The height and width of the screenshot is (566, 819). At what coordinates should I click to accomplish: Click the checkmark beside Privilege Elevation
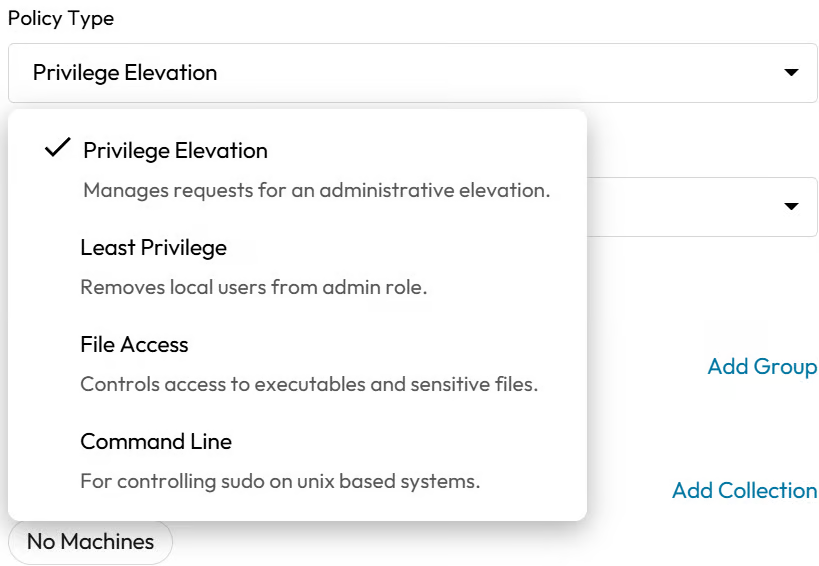tap(58, 149)
